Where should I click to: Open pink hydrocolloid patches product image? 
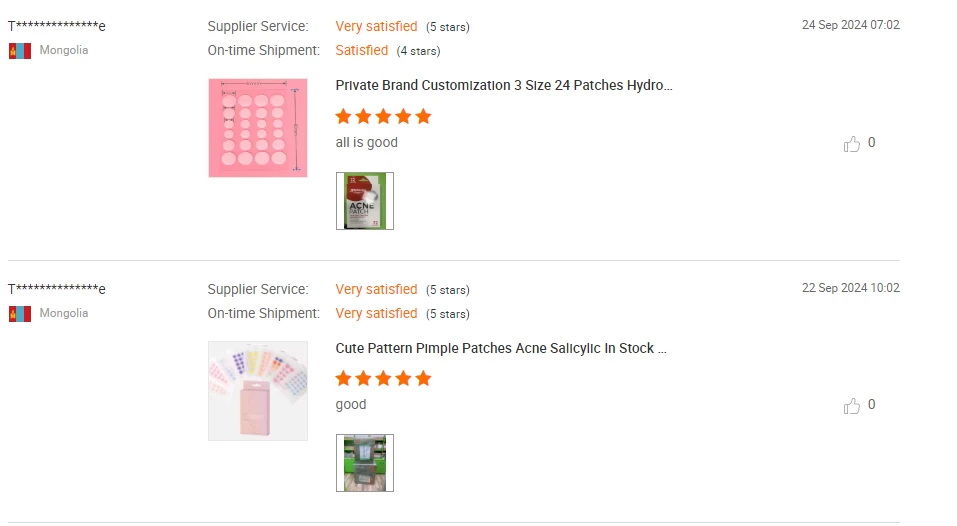click(x=258, y=128)
